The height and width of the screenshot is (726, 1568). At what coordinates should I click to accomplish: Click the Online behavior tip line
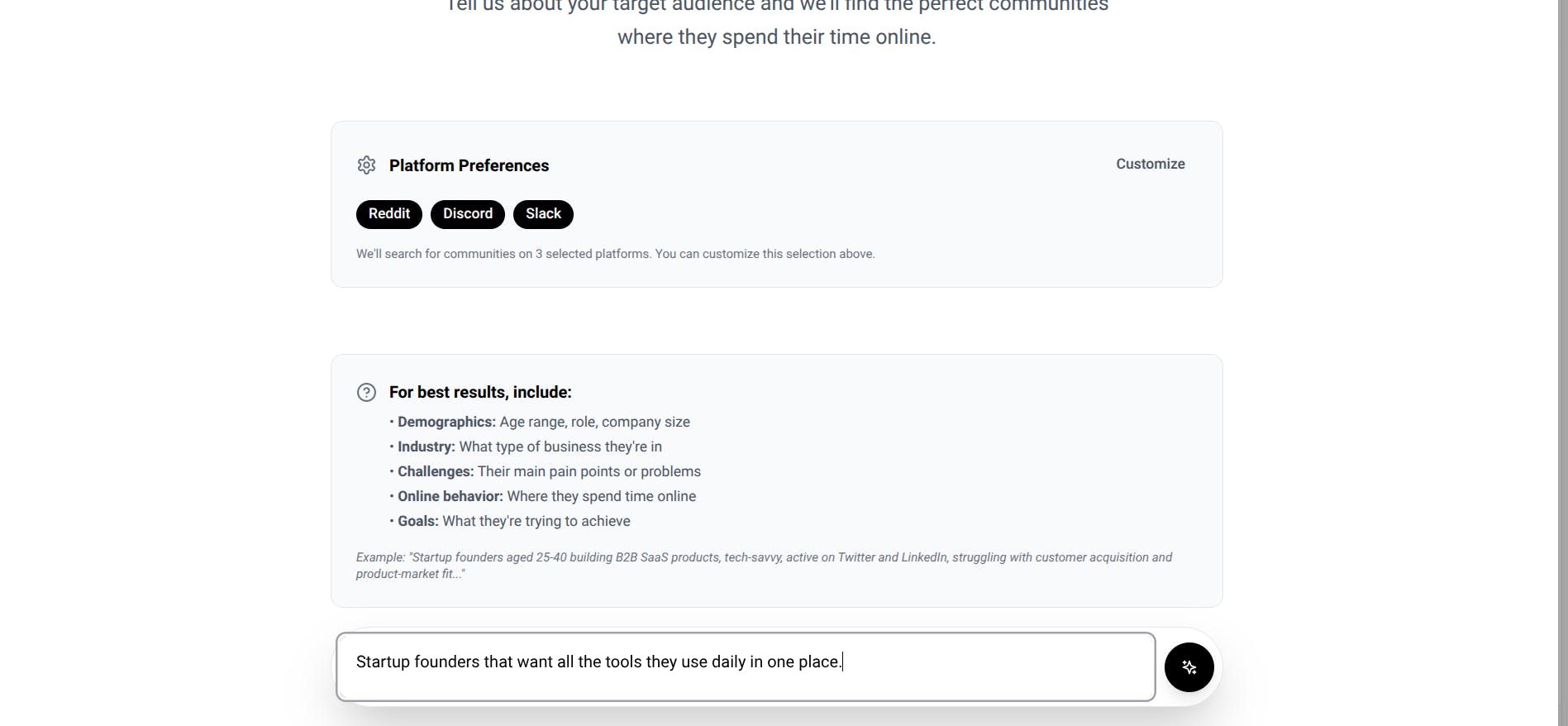click(543, 496)
